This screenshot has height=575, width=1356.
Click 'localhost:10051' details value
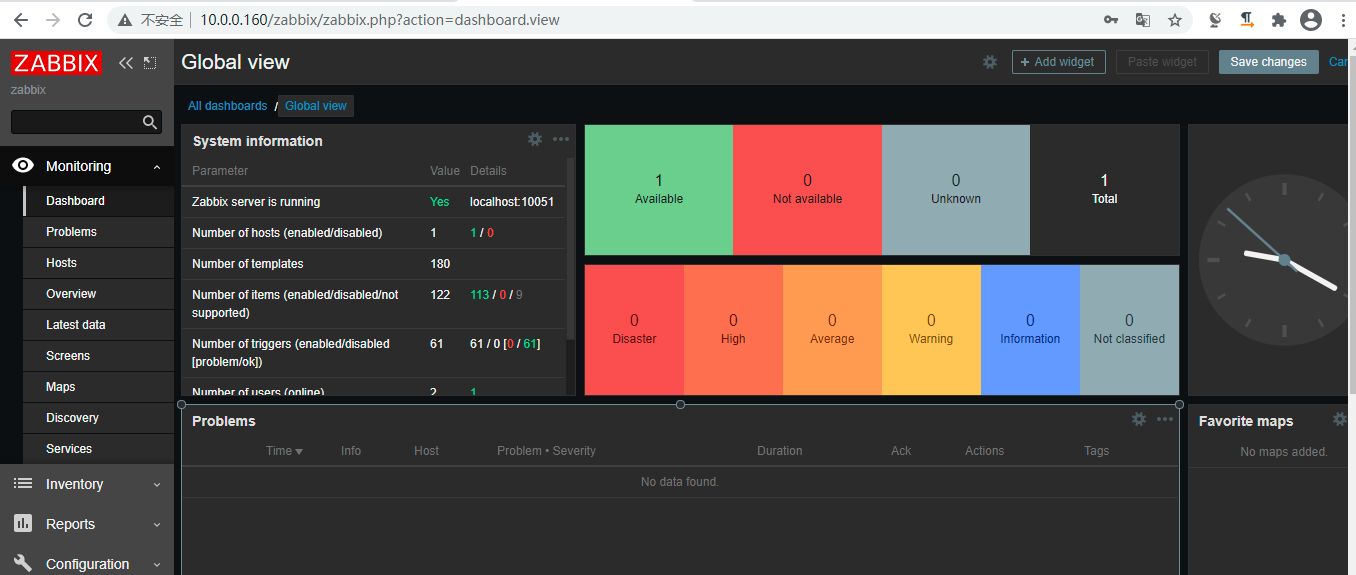512,202
